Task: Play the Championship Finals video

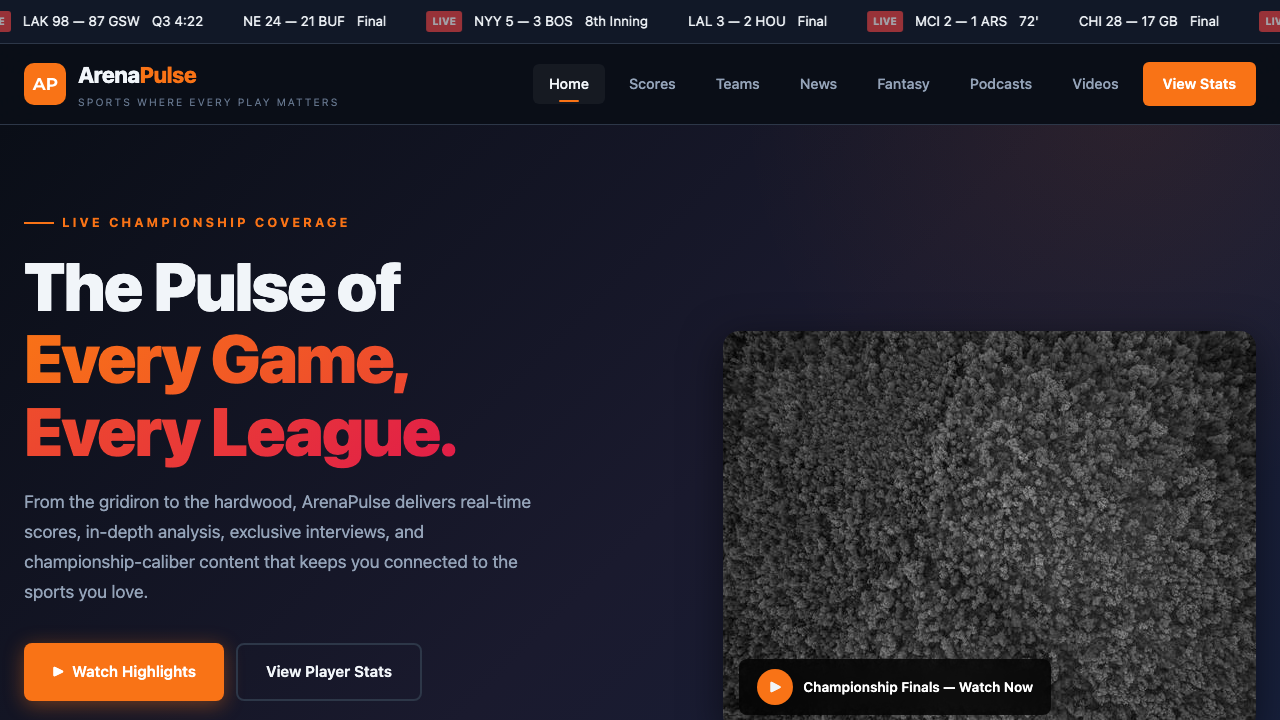Action: coord(775,687)
